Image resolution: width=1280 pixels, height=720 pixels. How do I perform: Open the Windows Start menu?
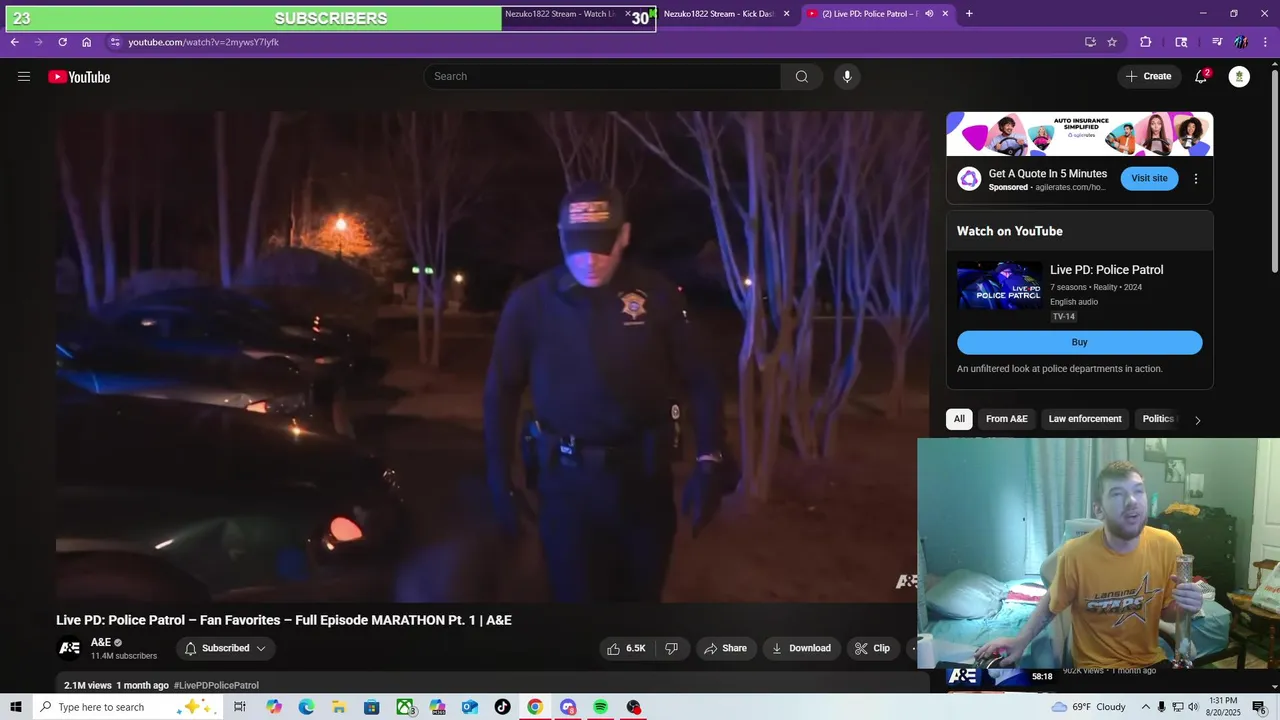(16, 707)
